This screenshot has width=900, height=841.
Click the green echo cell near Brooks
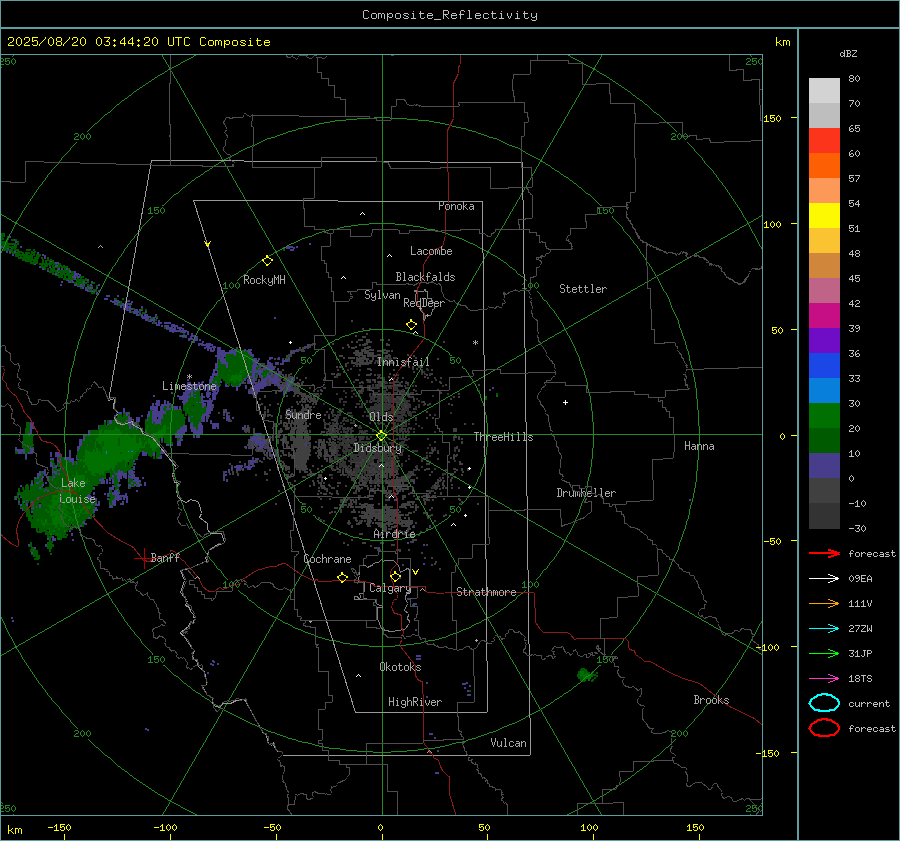[x=585, y=675]
